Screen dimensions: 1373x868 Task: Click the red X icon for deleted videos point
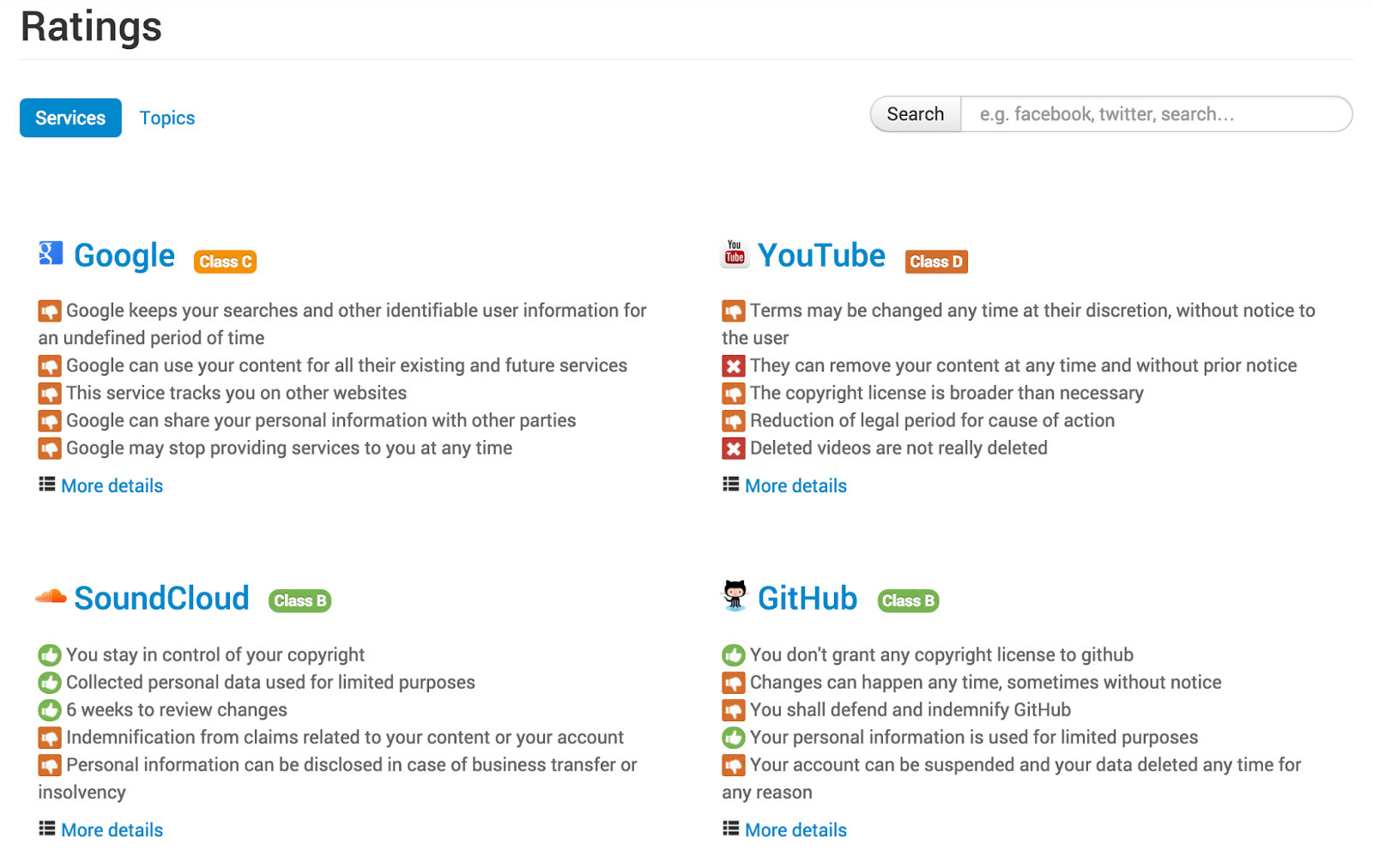(x=734, y=448)
